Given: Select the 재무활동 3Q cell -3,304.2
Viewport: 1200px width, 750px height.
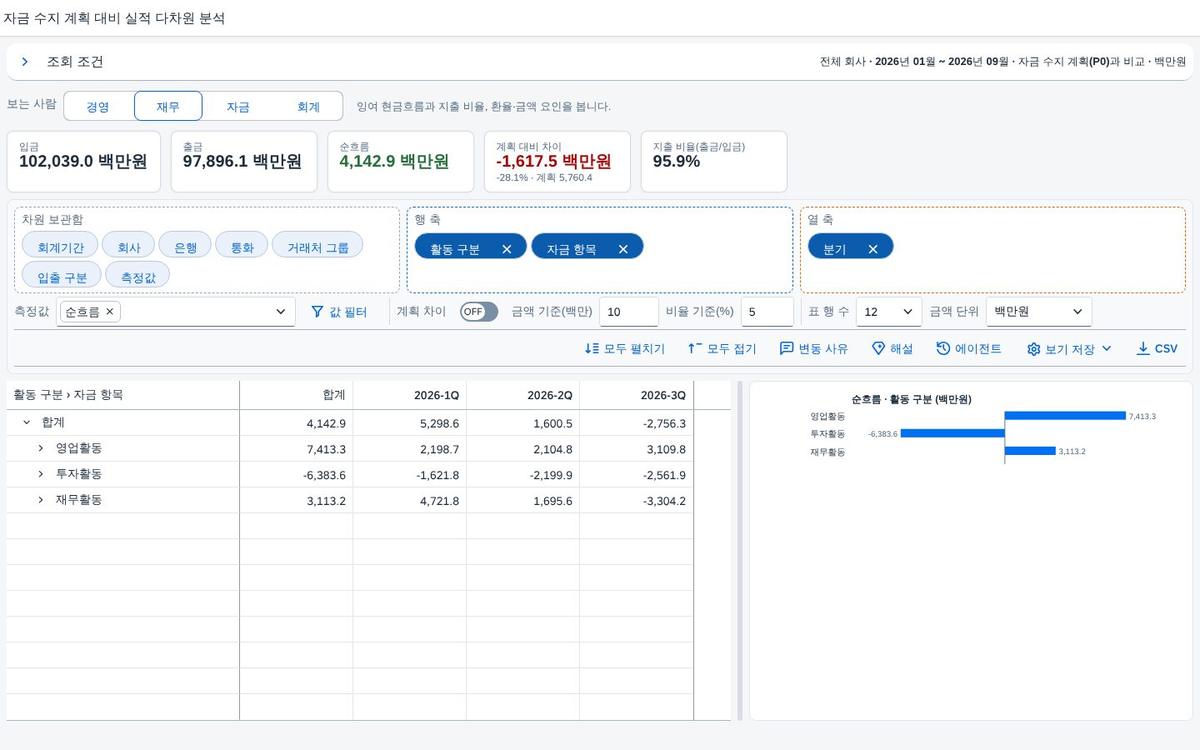Looking at the screenshot, I should tap(636, 501).
